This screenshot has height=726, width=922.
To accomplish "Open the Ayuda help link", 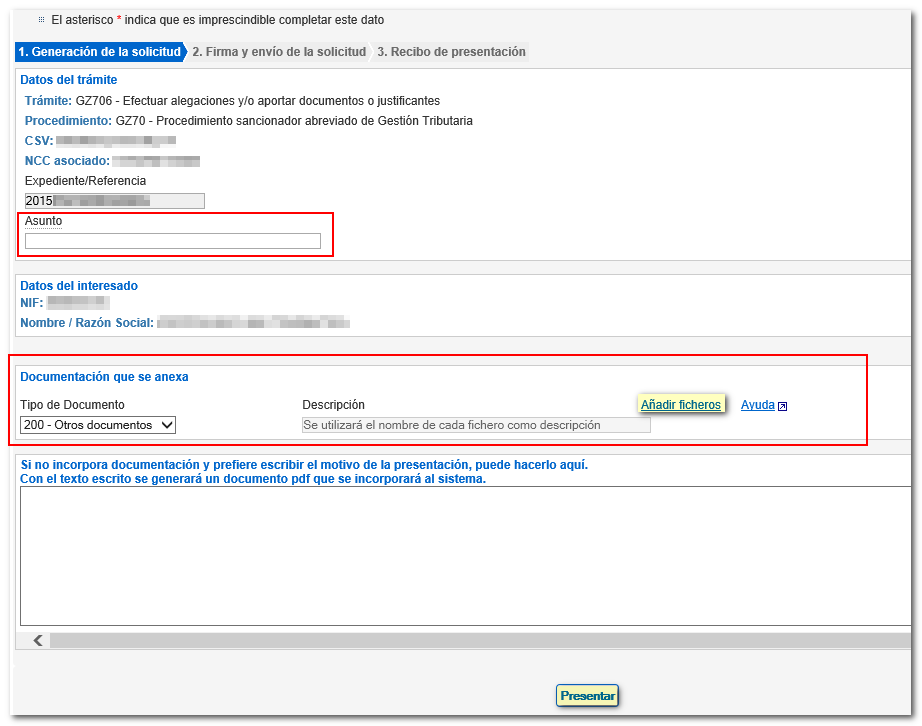I will tap(757, 405).
